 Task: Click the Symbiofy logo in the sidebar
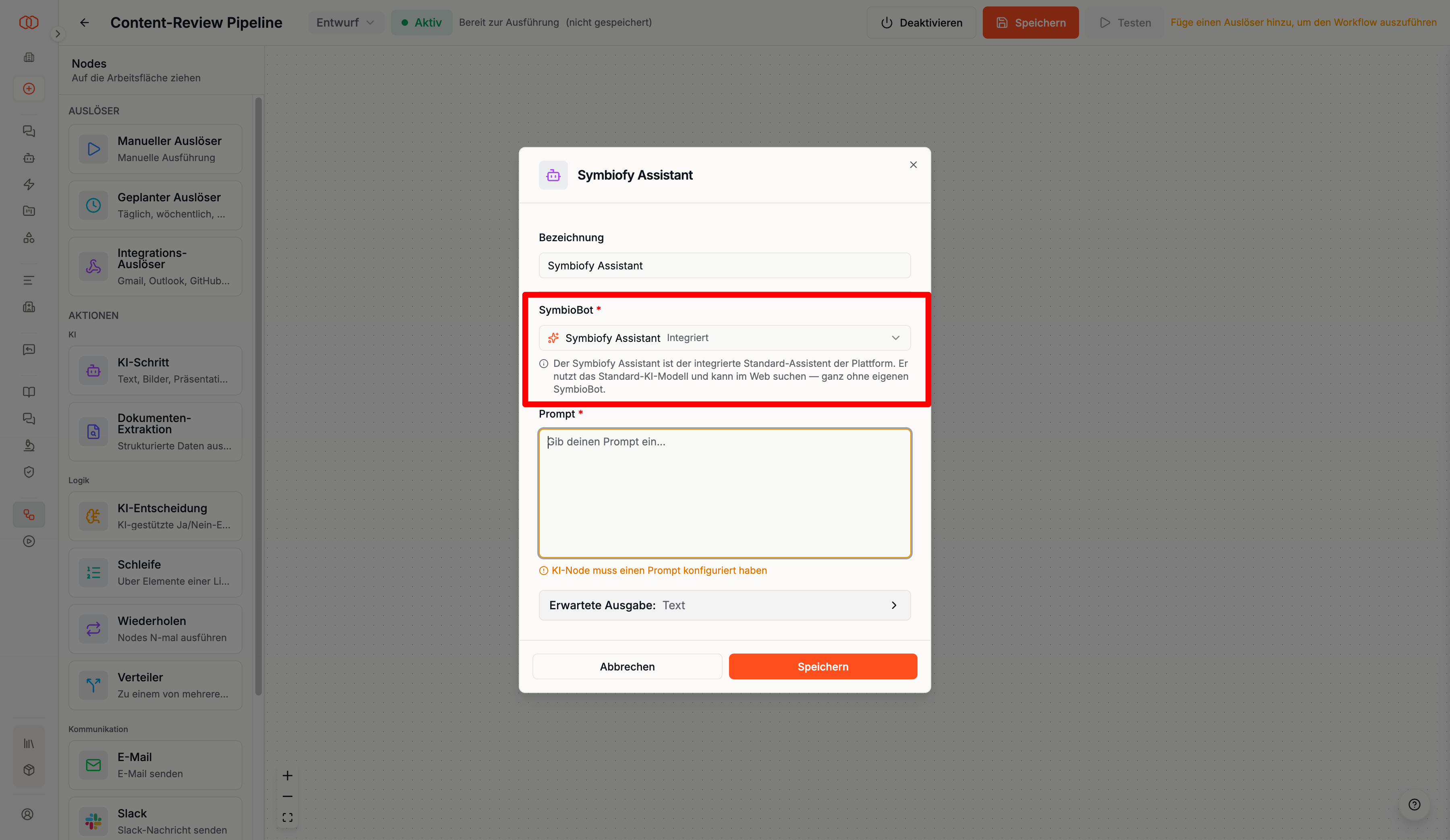(x=29, y=23)
